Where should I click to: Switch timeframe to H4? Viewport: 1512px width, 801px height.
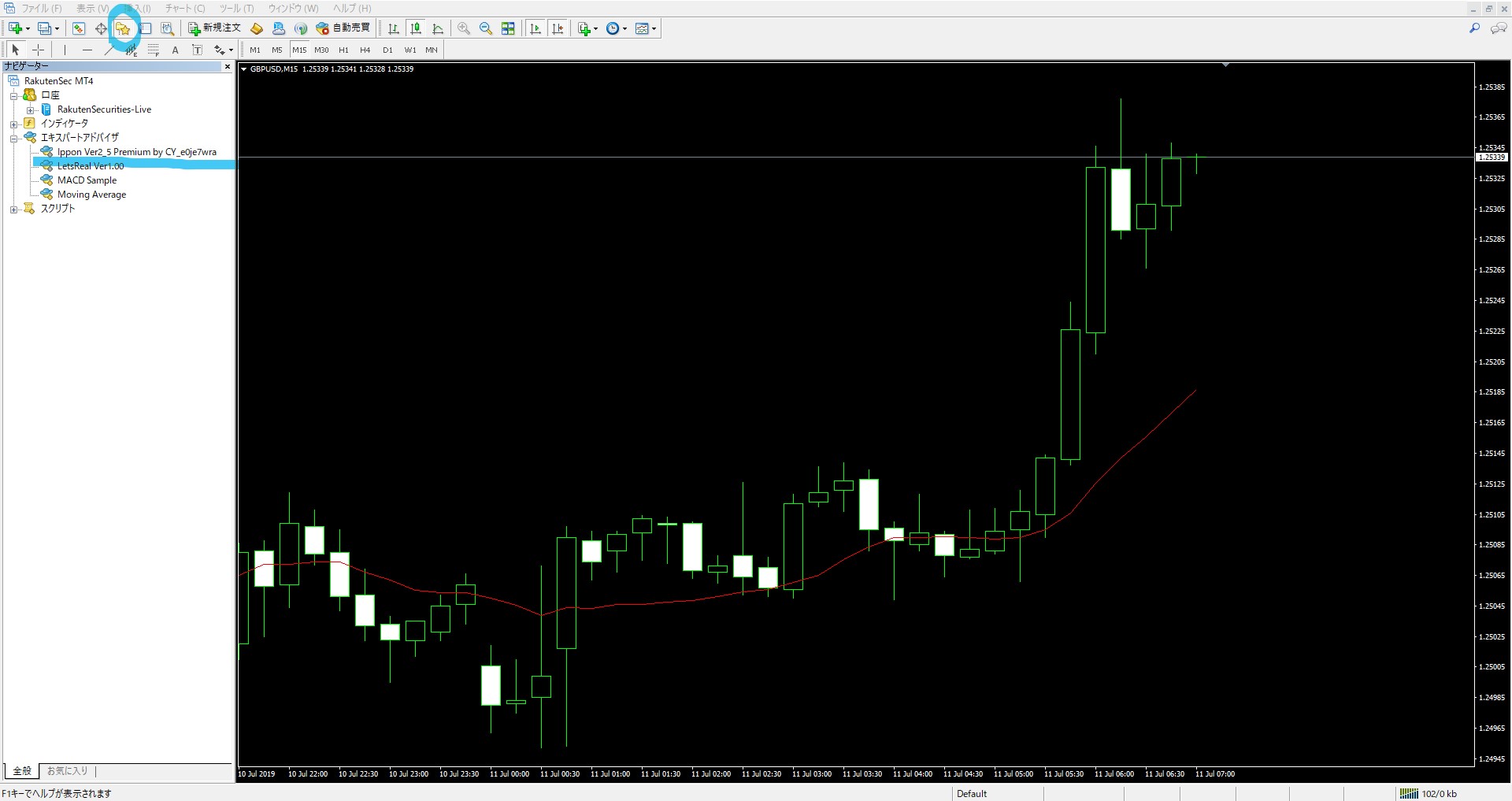365,50
